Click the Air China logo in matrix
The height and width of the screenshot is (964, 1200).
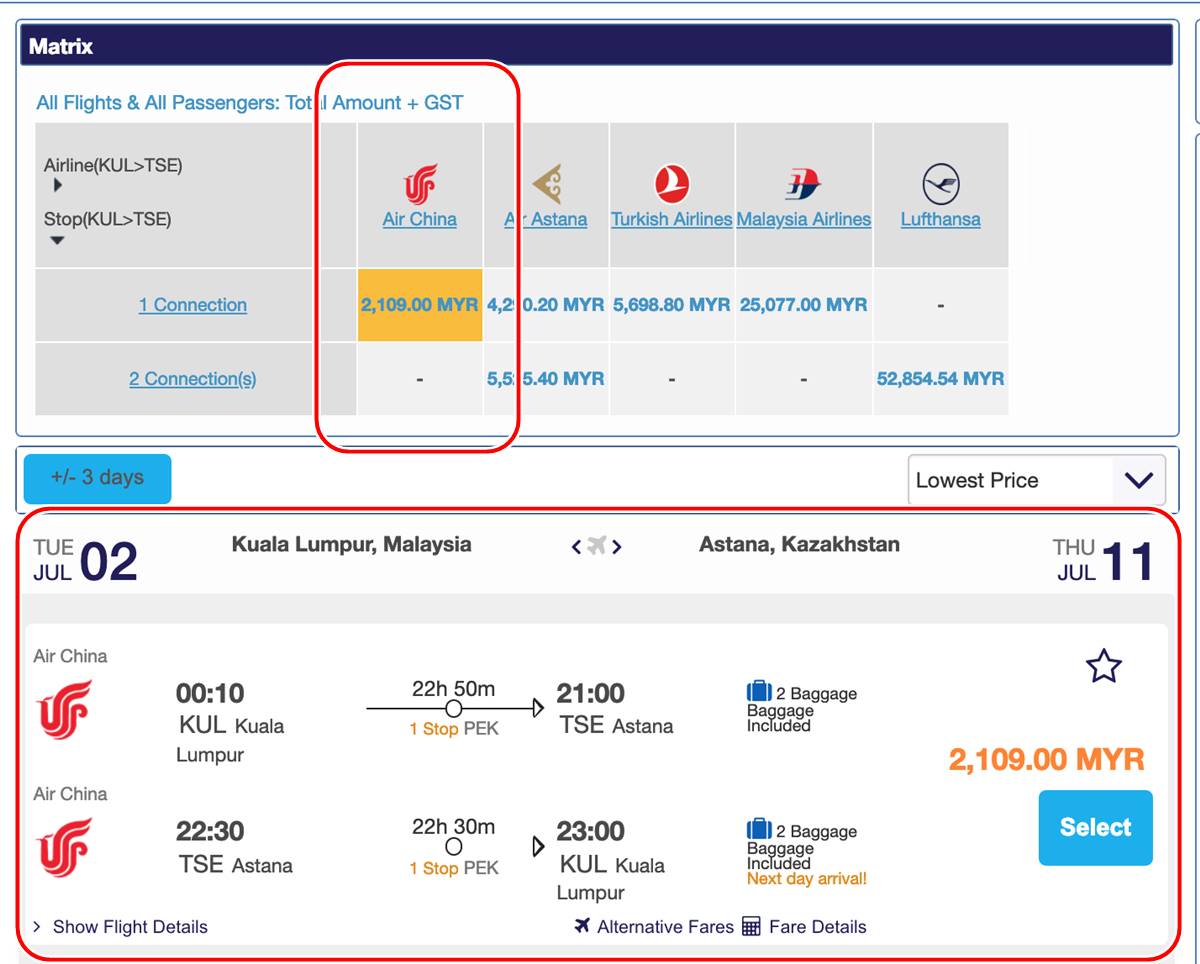click(x=420, y=184)
